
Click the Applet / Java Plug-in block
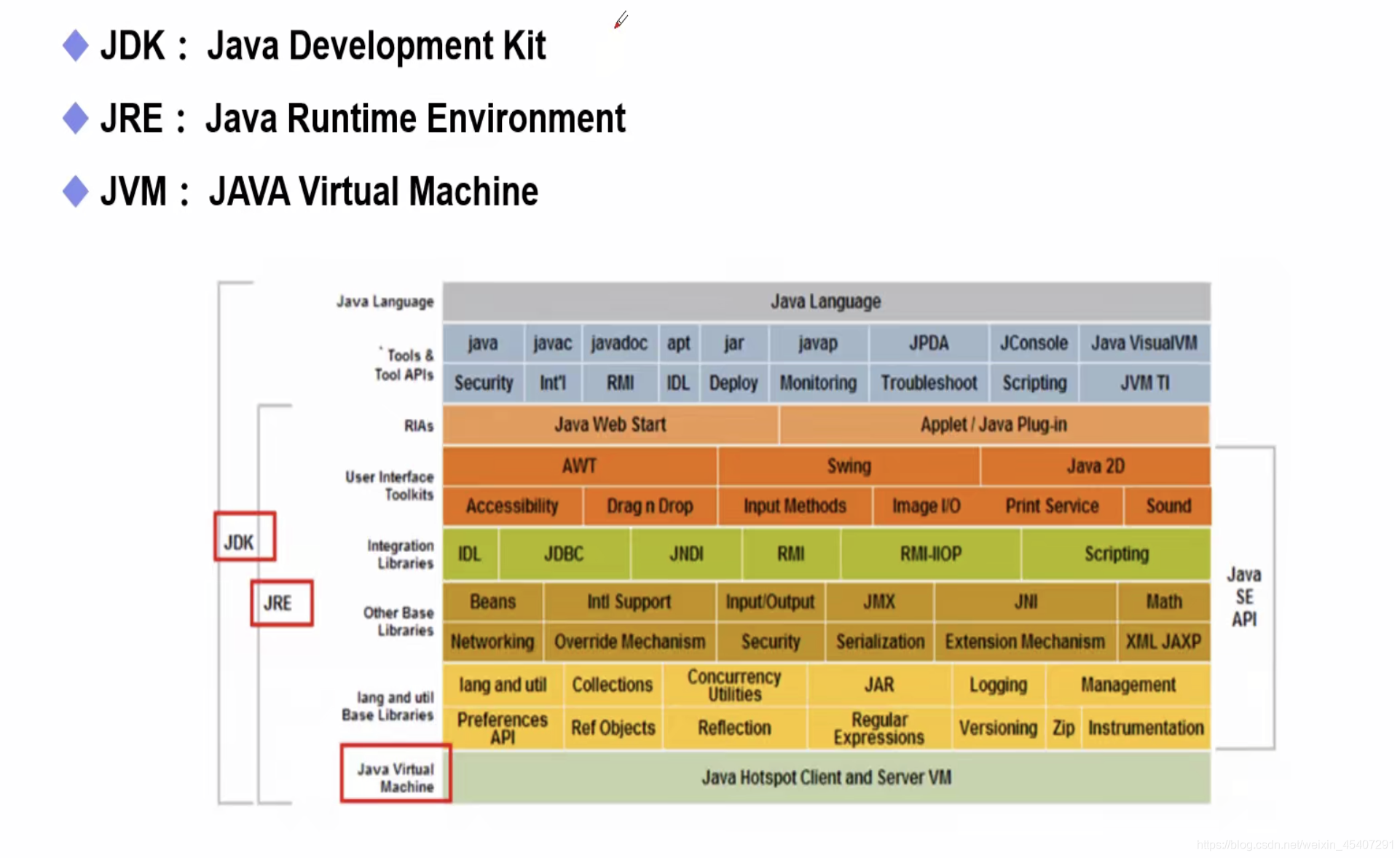pos(993,425)
